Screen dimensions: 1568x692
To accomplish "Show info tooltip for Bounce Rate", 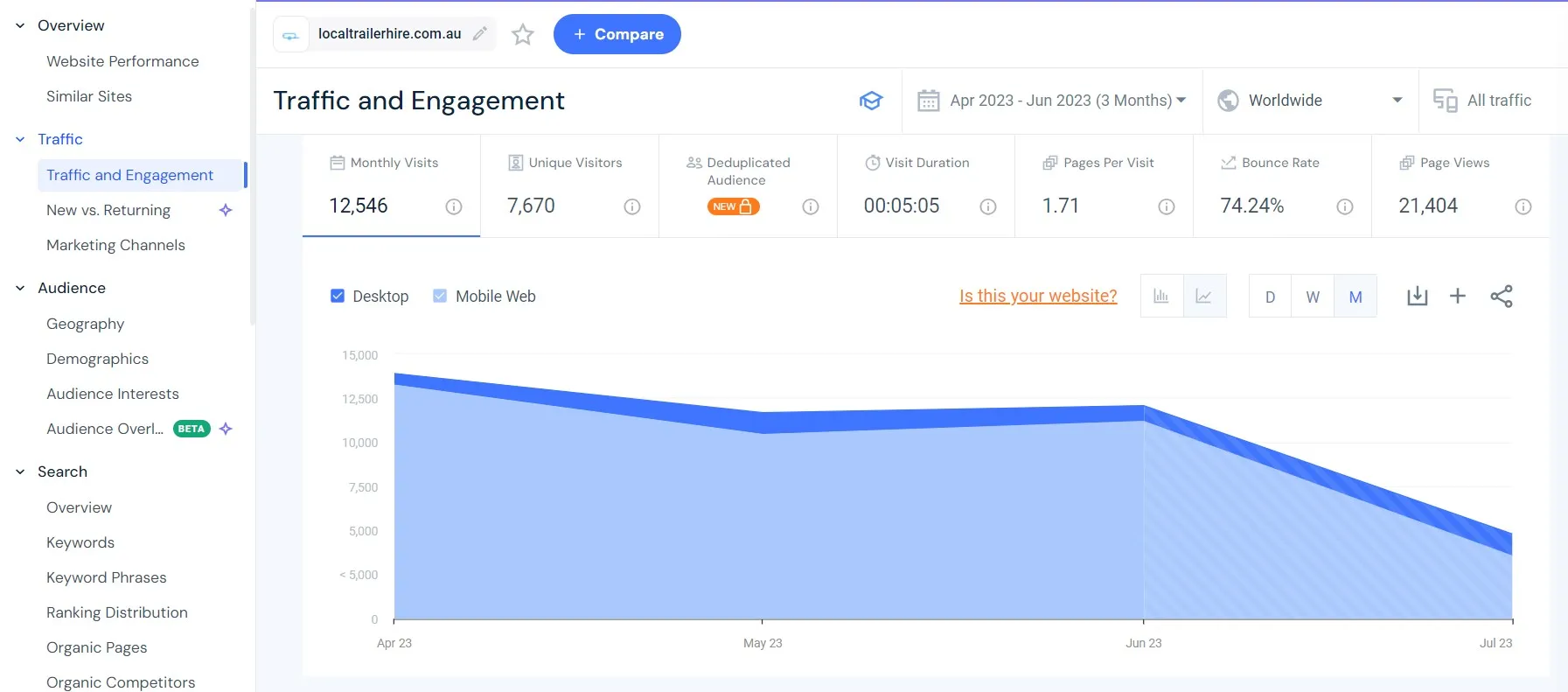I will click(x=1344, y=206).
